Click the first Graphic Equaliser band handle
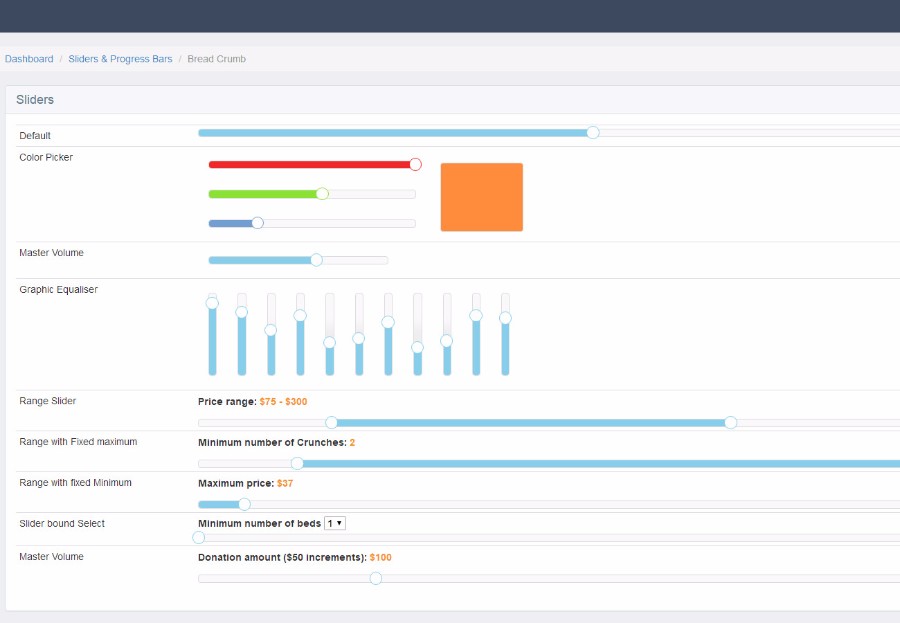900x623 pixels. pyautogui.click(x=212, y=303)
